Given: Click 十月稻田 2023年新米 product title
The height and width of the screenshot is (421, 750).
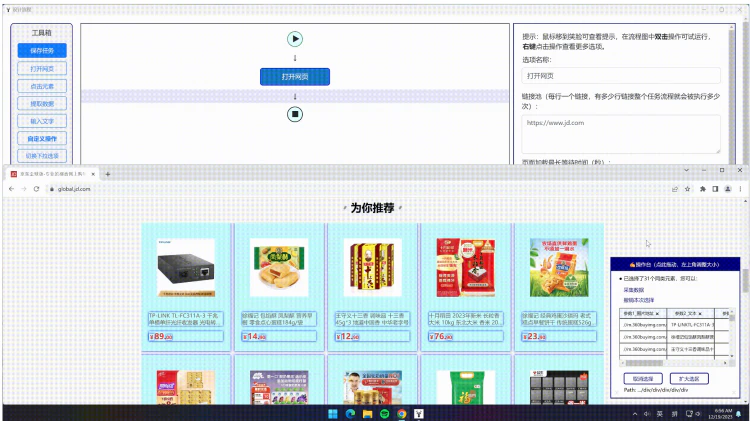Looking at the screenshot, I should [x=465, y=319].
